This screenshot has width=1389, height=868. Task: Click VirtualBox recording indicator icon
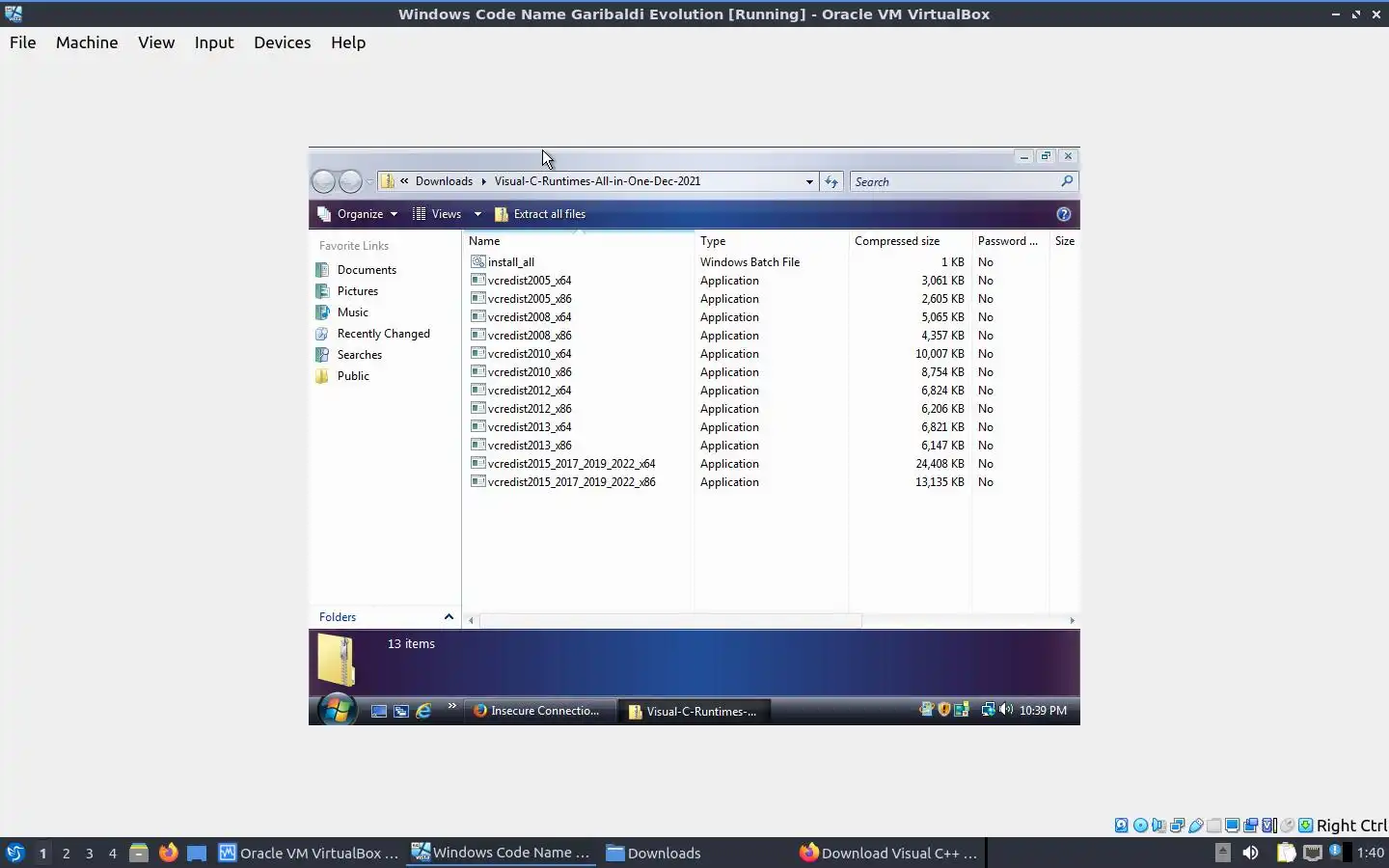(1250, 826)
